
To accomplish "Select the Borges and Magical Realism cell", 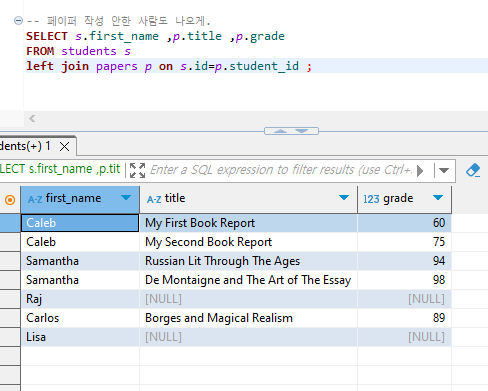I will tap(248, 318).
